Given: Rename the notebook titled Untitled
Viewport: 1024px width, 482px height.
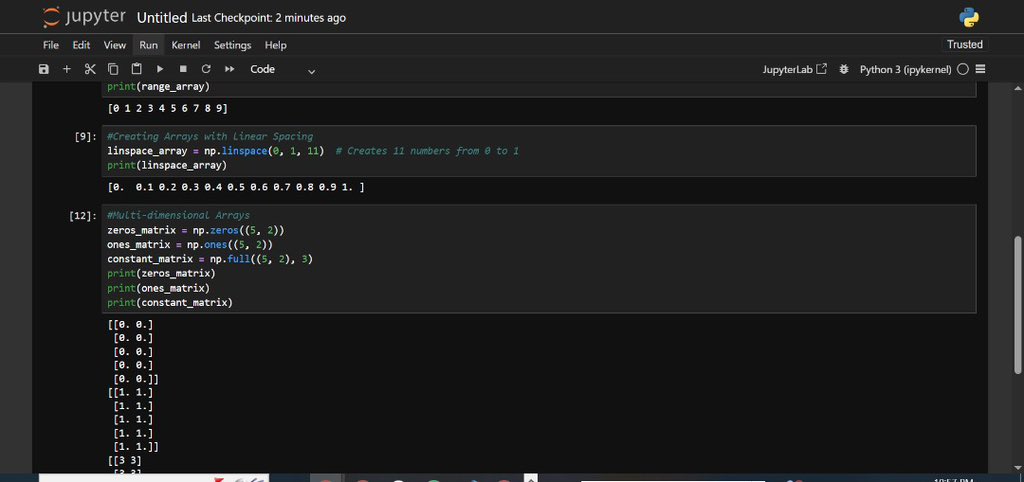Looking at the screenshot, I should [161, 18].
